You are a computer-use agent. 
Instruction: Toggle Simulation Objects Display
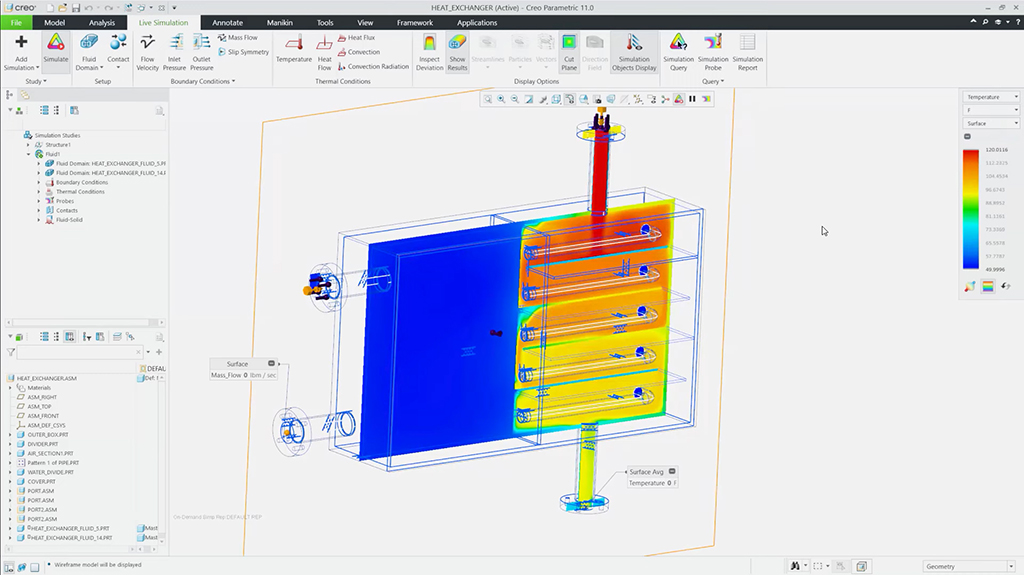click(633, 52)
